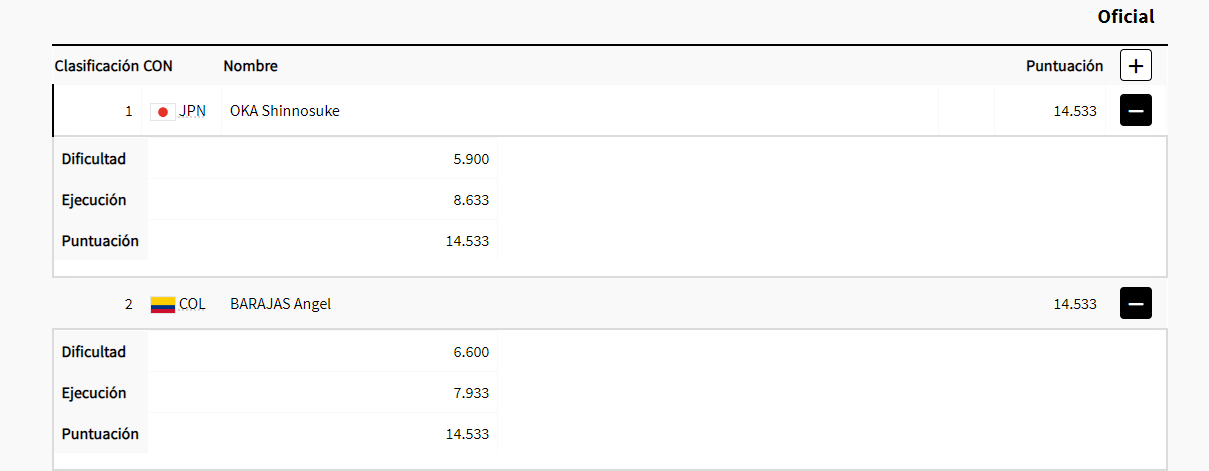Screen dimensions: 1209x471
Task: Click the Japan flag icon
Action: coord(162,112)
